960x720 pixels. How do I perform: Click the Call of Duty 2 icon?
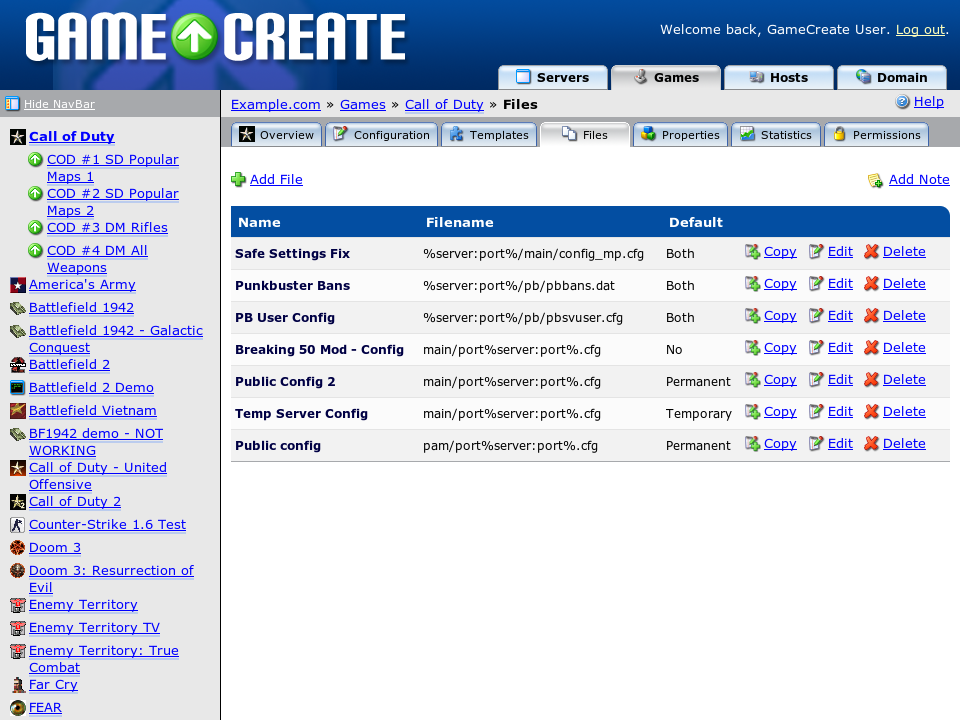pyautogui.click(x=18, y=502)
